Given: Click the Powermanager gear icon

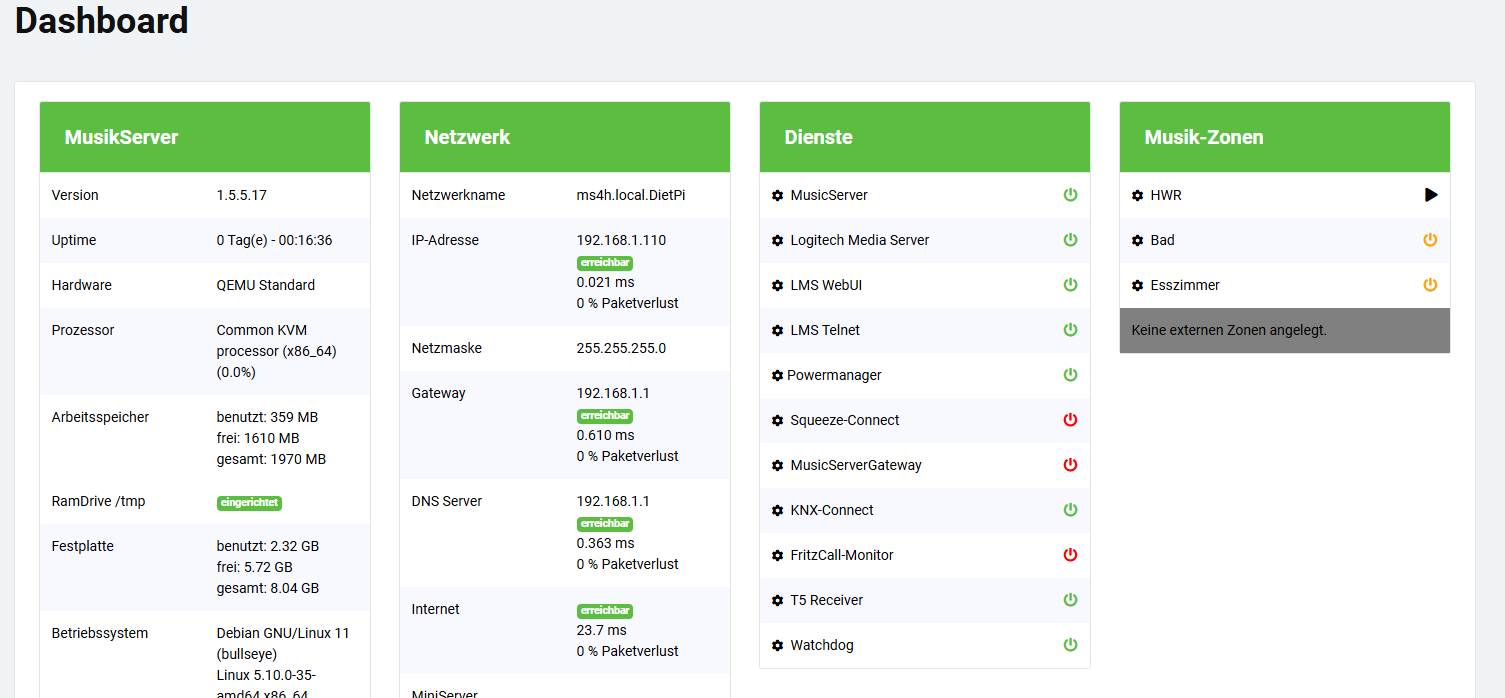Looking at the screenshot, I should 777,376.
